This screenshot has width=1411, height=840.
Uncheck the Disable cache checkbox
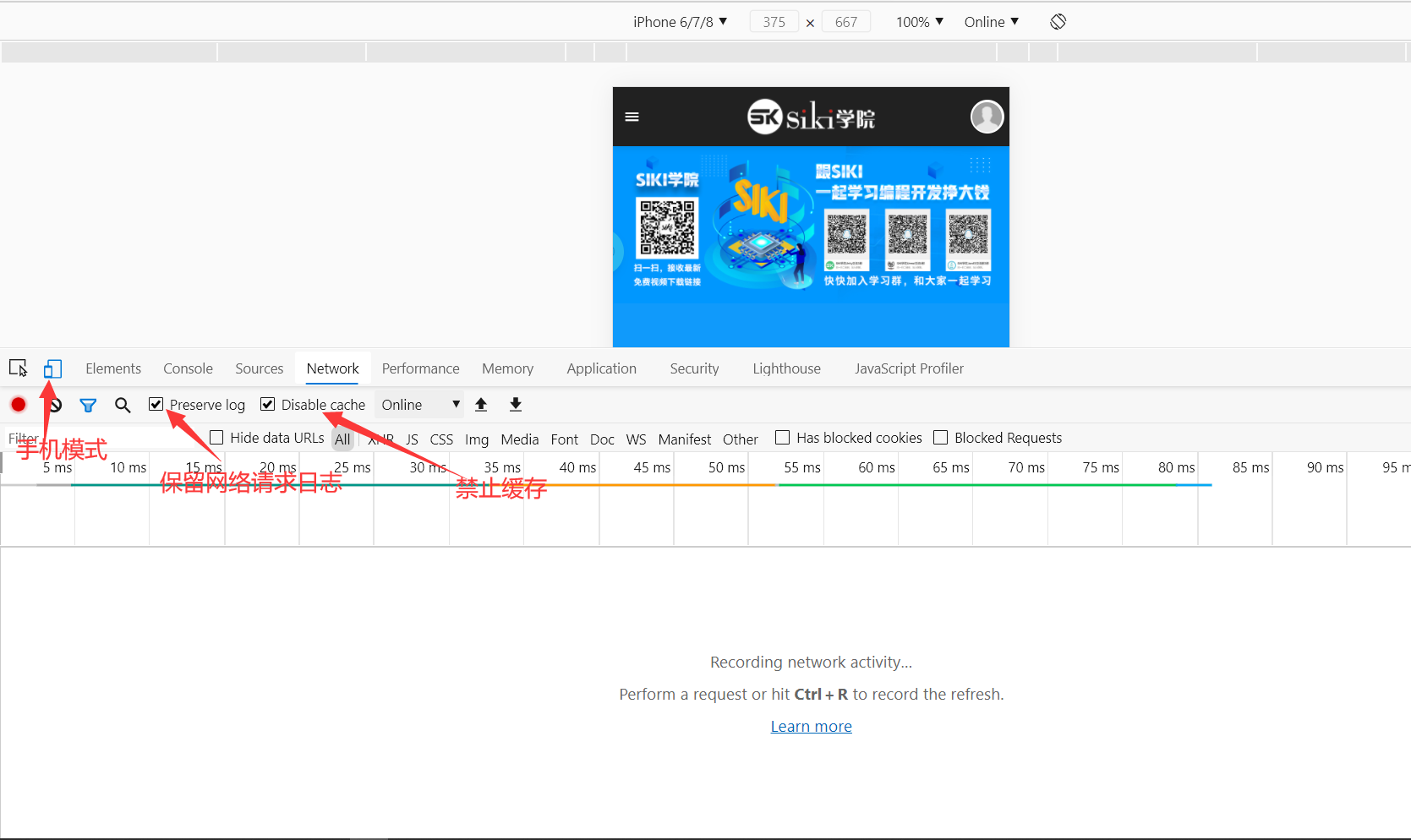[267, 404]
